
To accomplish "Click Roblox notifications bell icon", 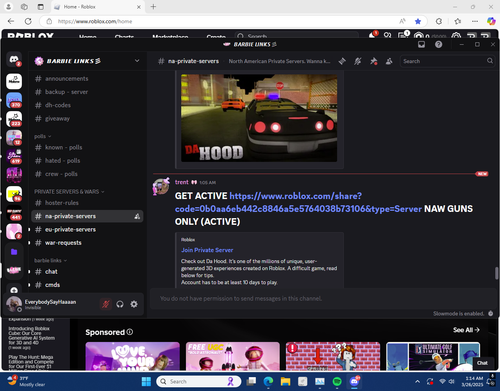I will pos(372,35).
